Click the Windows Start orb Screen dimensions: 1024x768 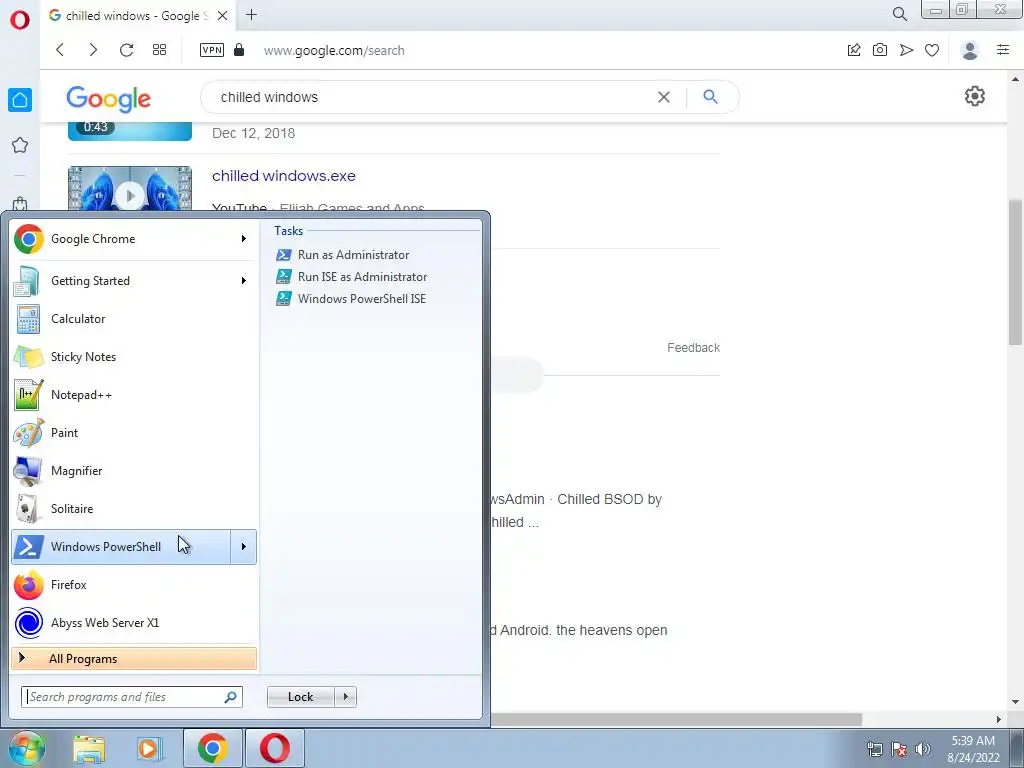coord(26,748)
